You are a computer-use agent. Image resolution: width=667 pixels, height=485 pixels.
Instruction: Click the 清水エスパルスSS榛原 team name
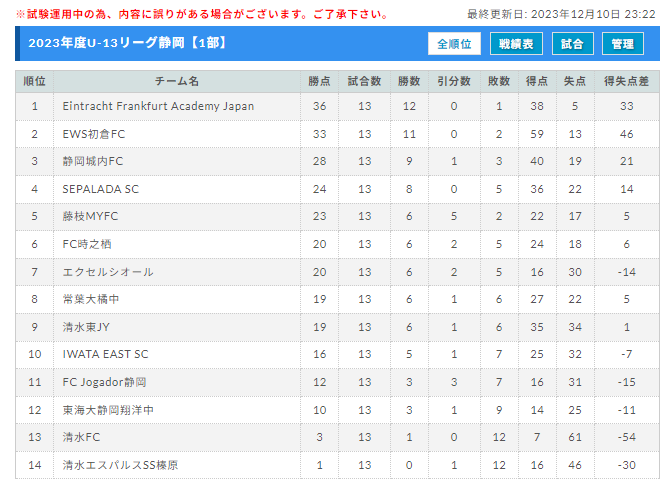click(120, 465)
